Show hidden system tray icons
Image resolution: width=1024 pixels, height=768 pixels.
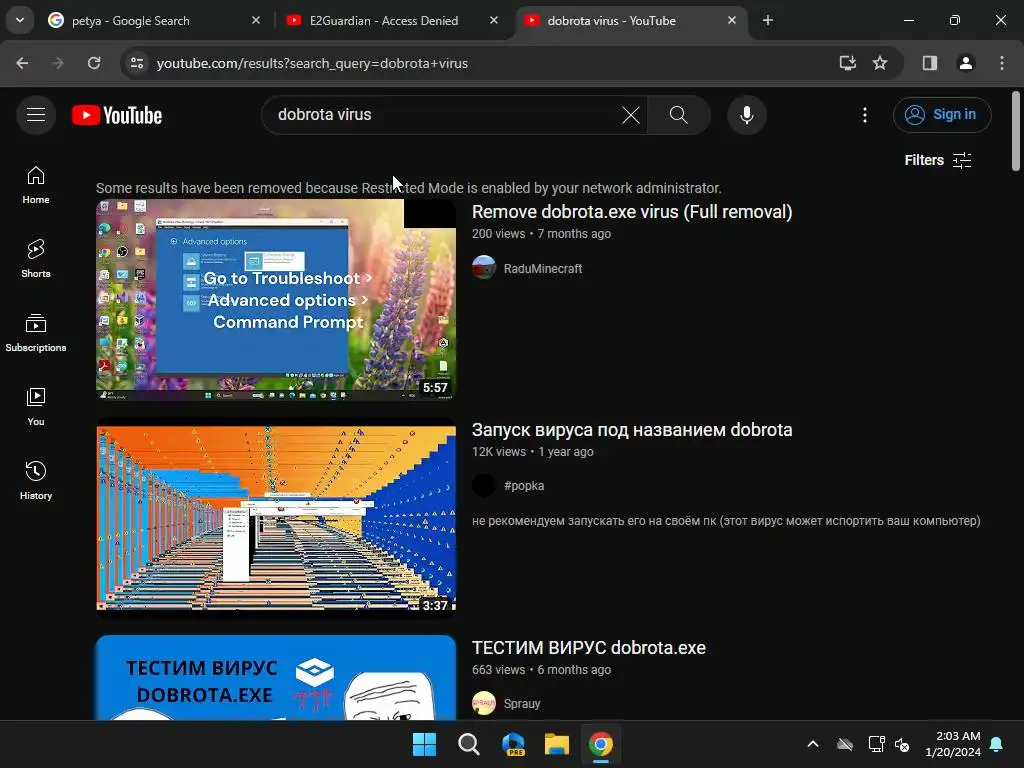[x=812, y=744]
